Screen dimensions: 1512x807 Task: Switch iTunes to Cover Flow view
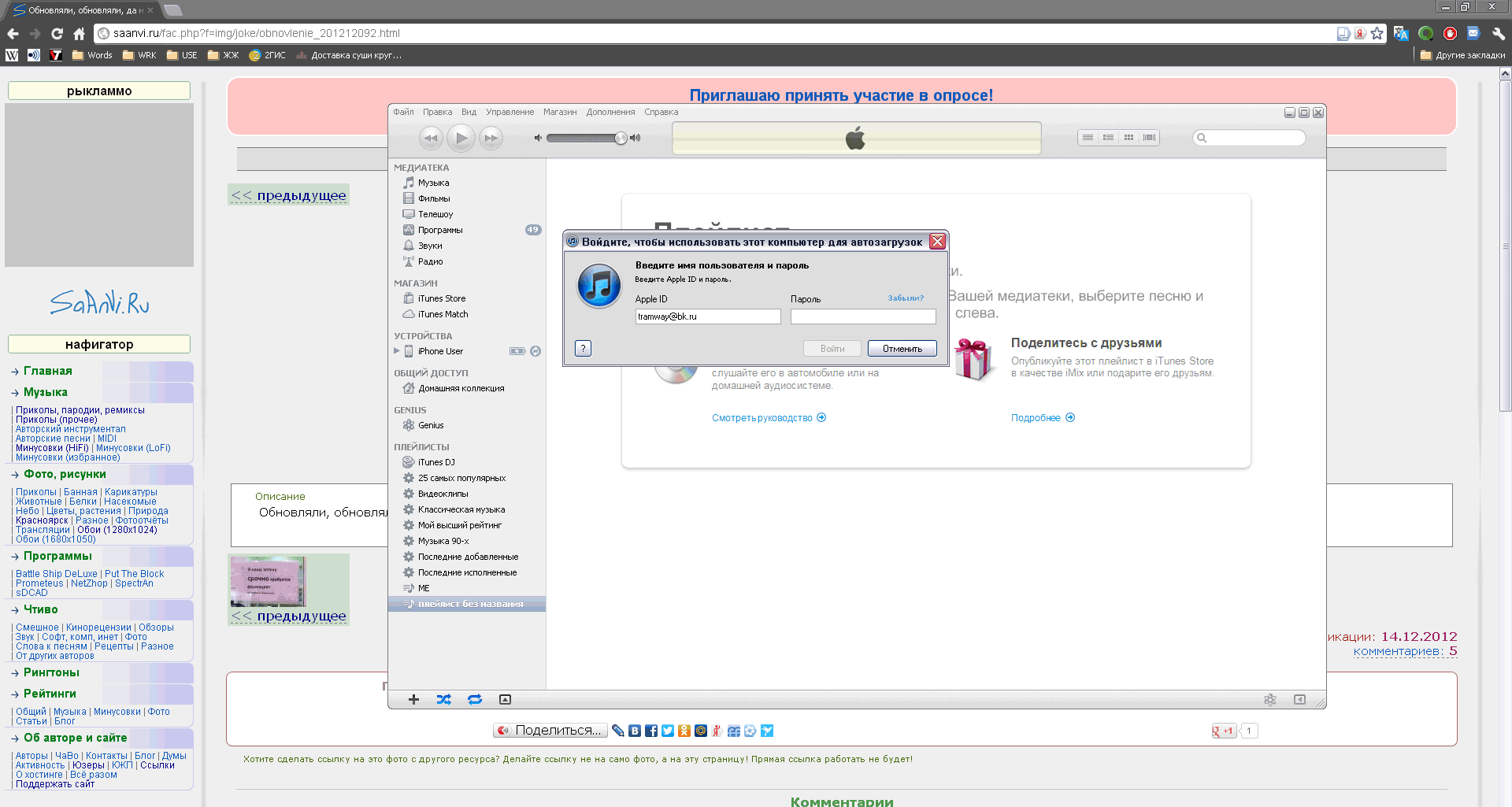point(1149,138)
